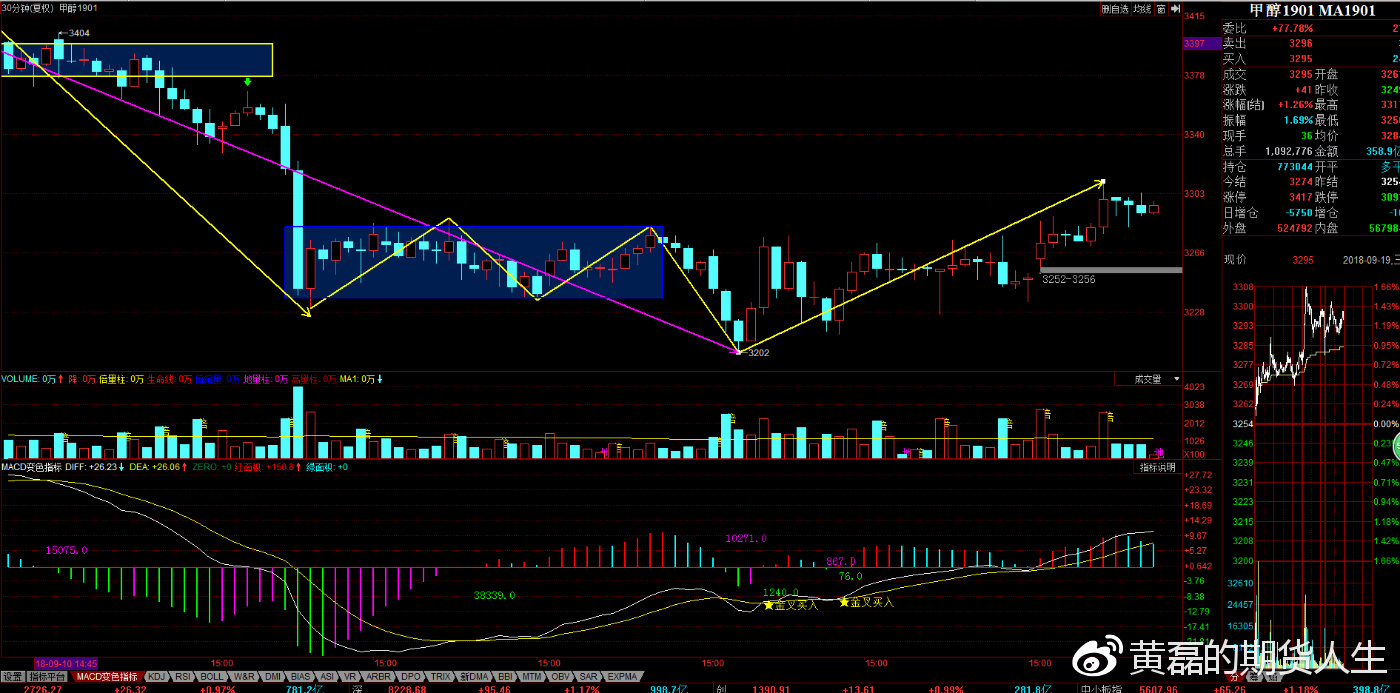The height and width of the screenshot is (693, 1400).
Task: Click the 成交 price 3295
Action: (1300, 75)
